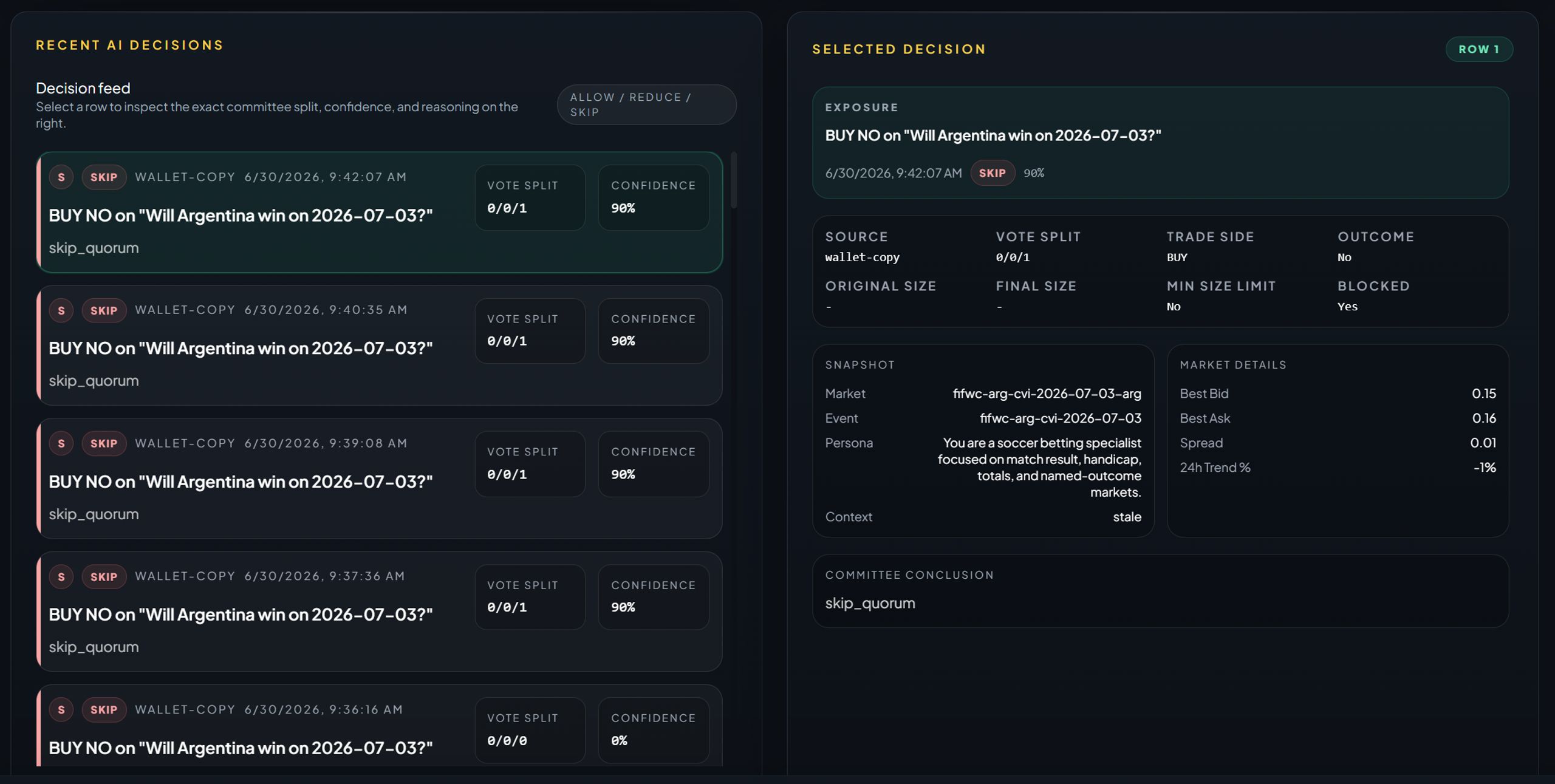Click the Context value stale
The height and width of the screenshot is (784, 1555).
1127,517
